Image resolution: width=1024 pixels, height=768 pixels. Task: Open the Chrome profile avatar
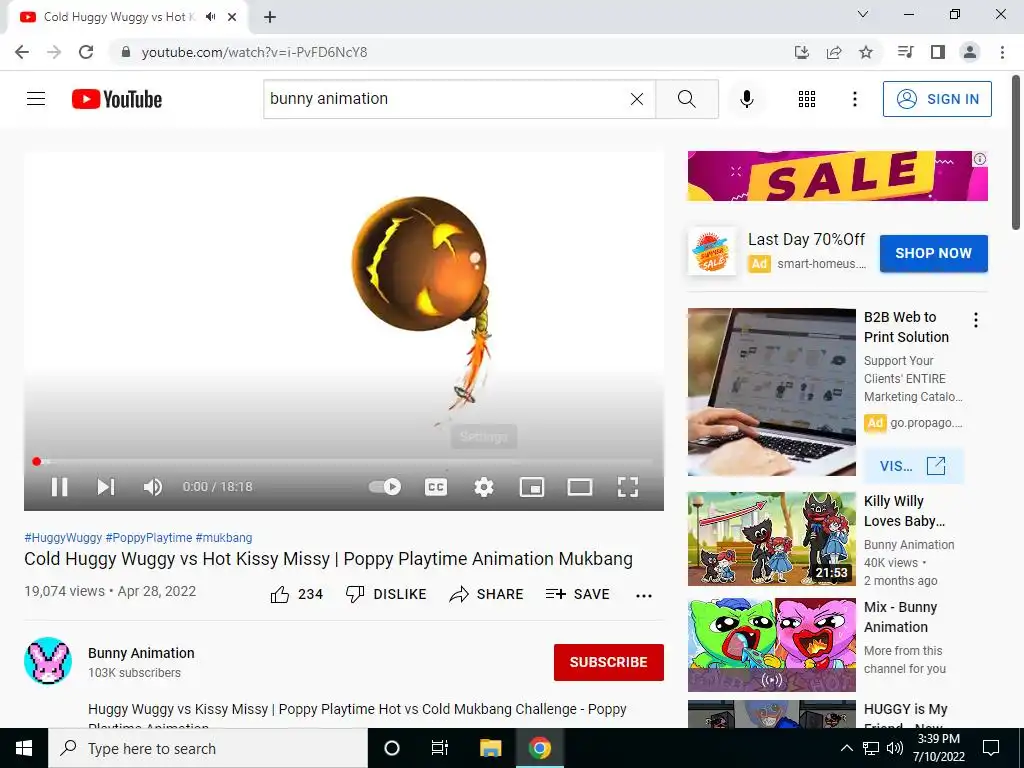point(970,52)
